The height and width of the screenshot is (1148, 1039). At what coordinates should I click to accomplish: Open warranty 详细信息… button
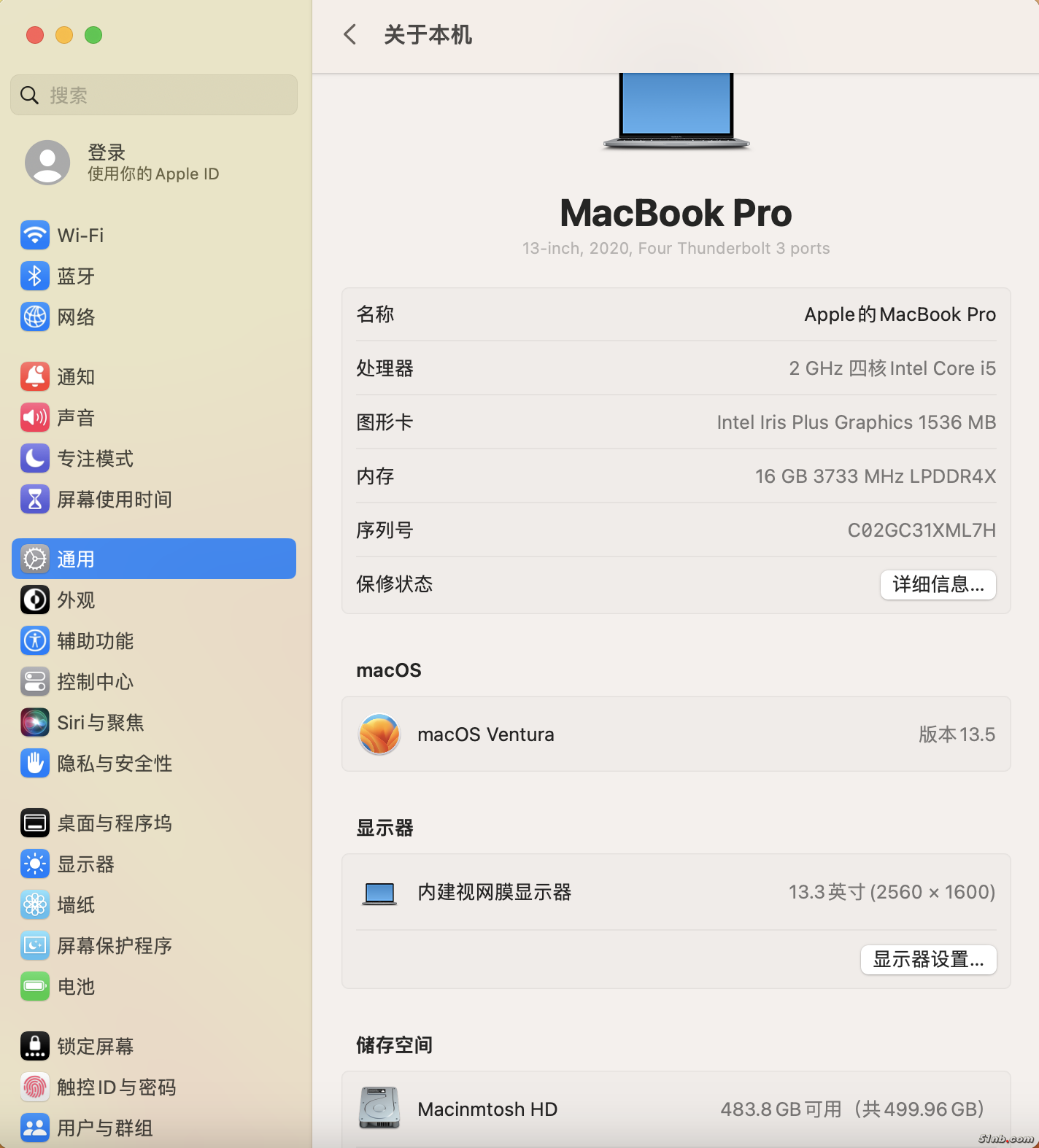point(938,584)
